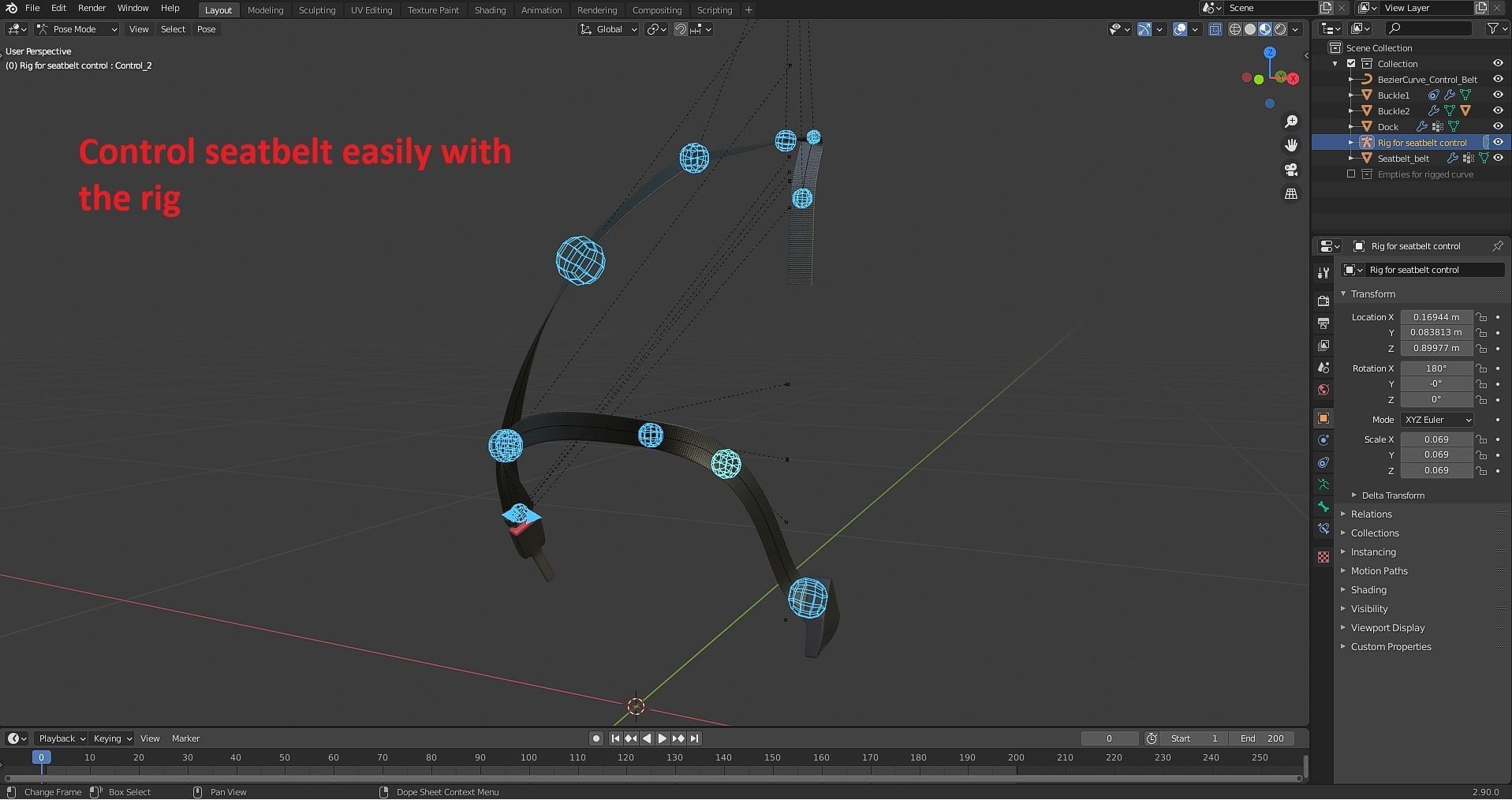Image resolution: width=1512 pixels, height=800 pixels.
Task: Click the pan view hand gizmo
Action: (1291, 145)
